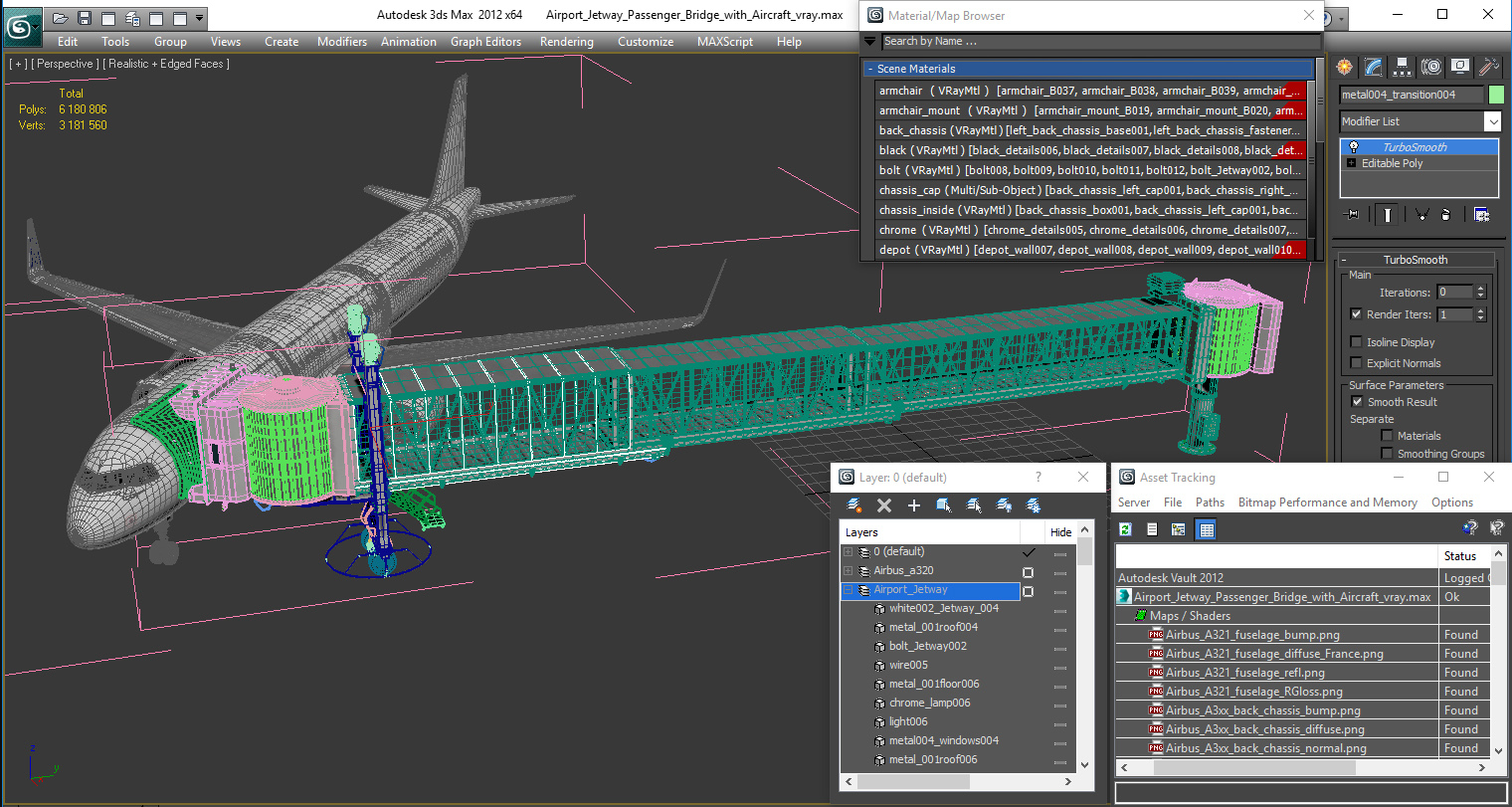Image resolution: width=1512 pixels, height=807 pixels.
Task: Pin the modifier stack
Action: [x=1353, y=213]
